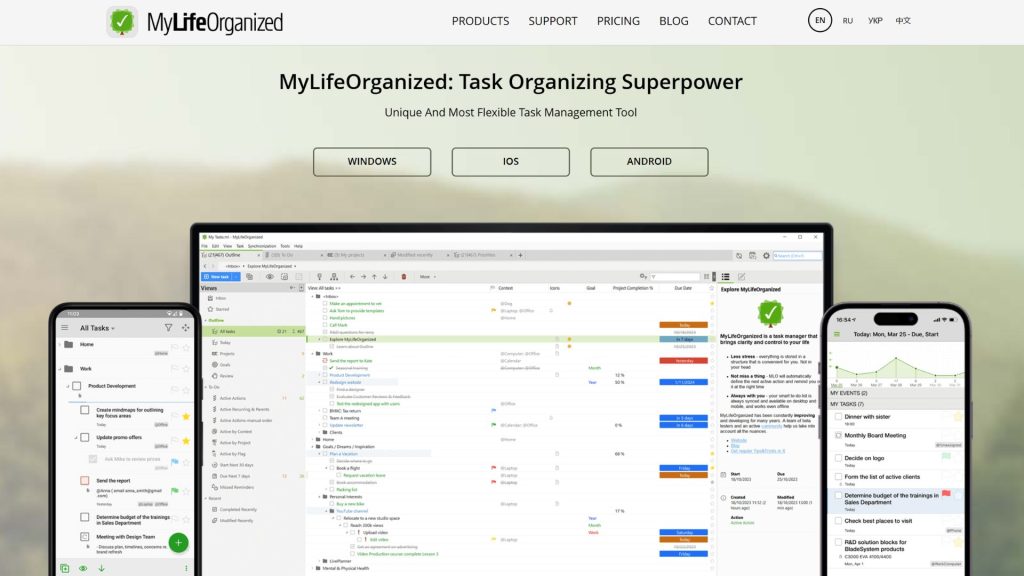Collapse the Work folder in desktop outline
This screenshot has height=576, width=1024.
tap(313, 353)
